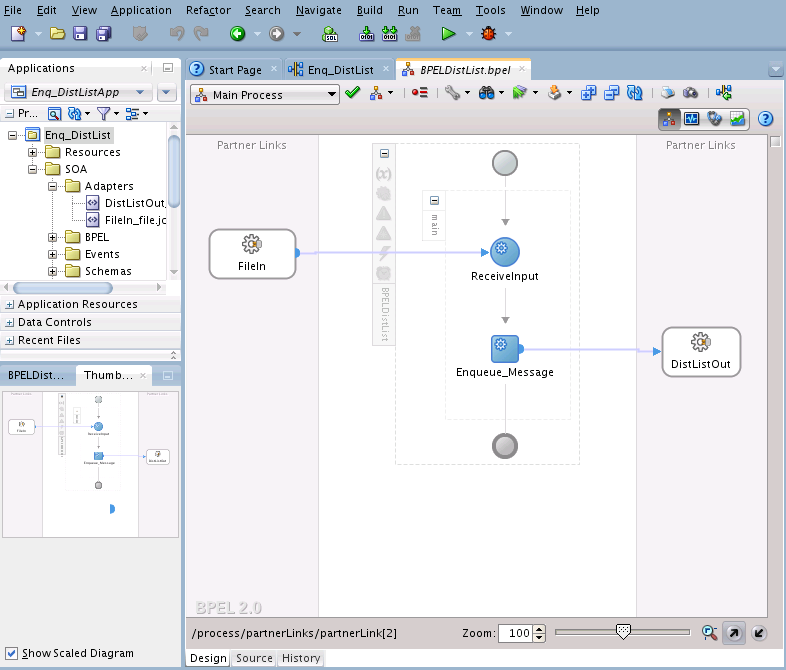The height and width of the screenshot is (670, 786).
Task: Expand the BPEL folder in project tree
Action: coord(52,237)
